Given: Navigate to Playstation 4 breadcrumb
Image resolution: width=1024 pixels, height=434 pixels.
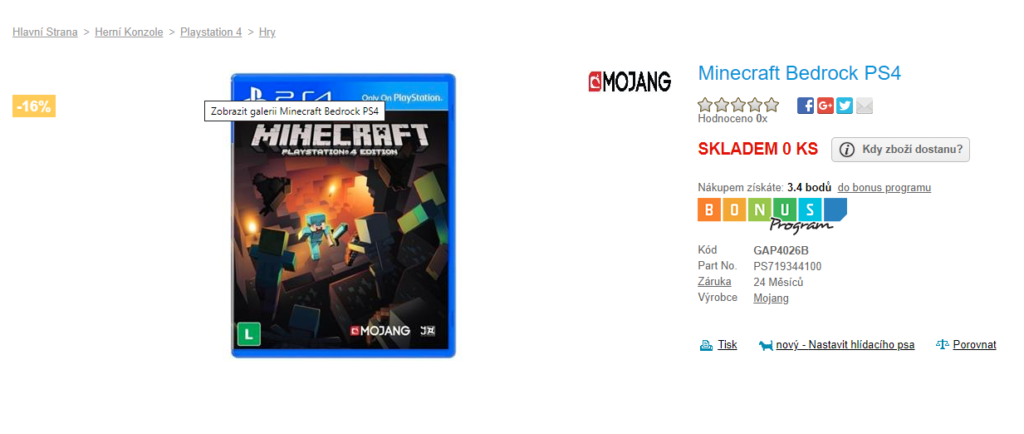Looking at the screenshot, I should pyautogui.click(x=211, y=32).
